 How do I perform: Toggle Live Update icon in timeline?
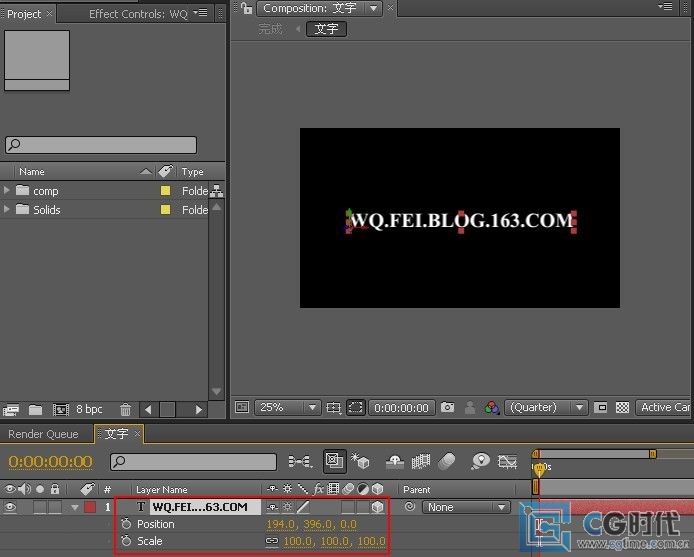coord(334,461)
